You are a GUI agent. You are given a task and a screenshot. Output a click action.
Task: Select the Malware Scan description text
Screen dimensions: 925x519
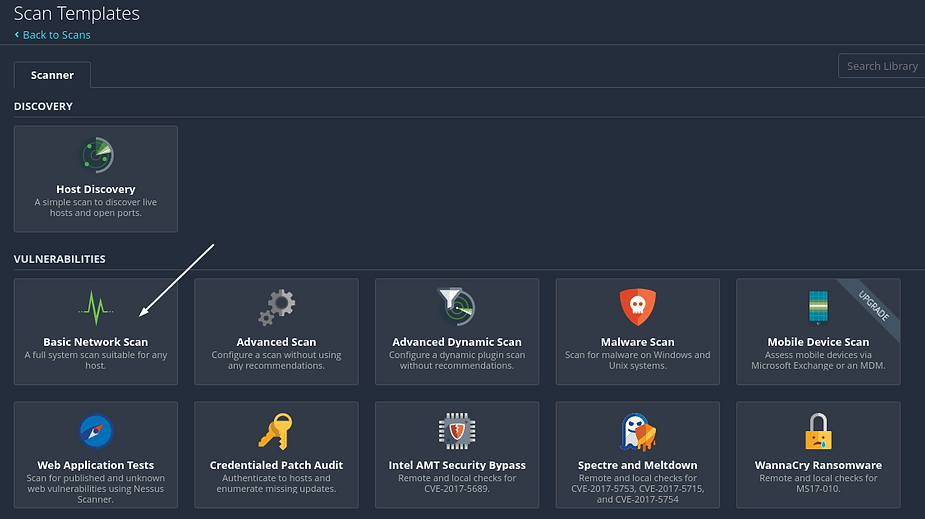637,360
